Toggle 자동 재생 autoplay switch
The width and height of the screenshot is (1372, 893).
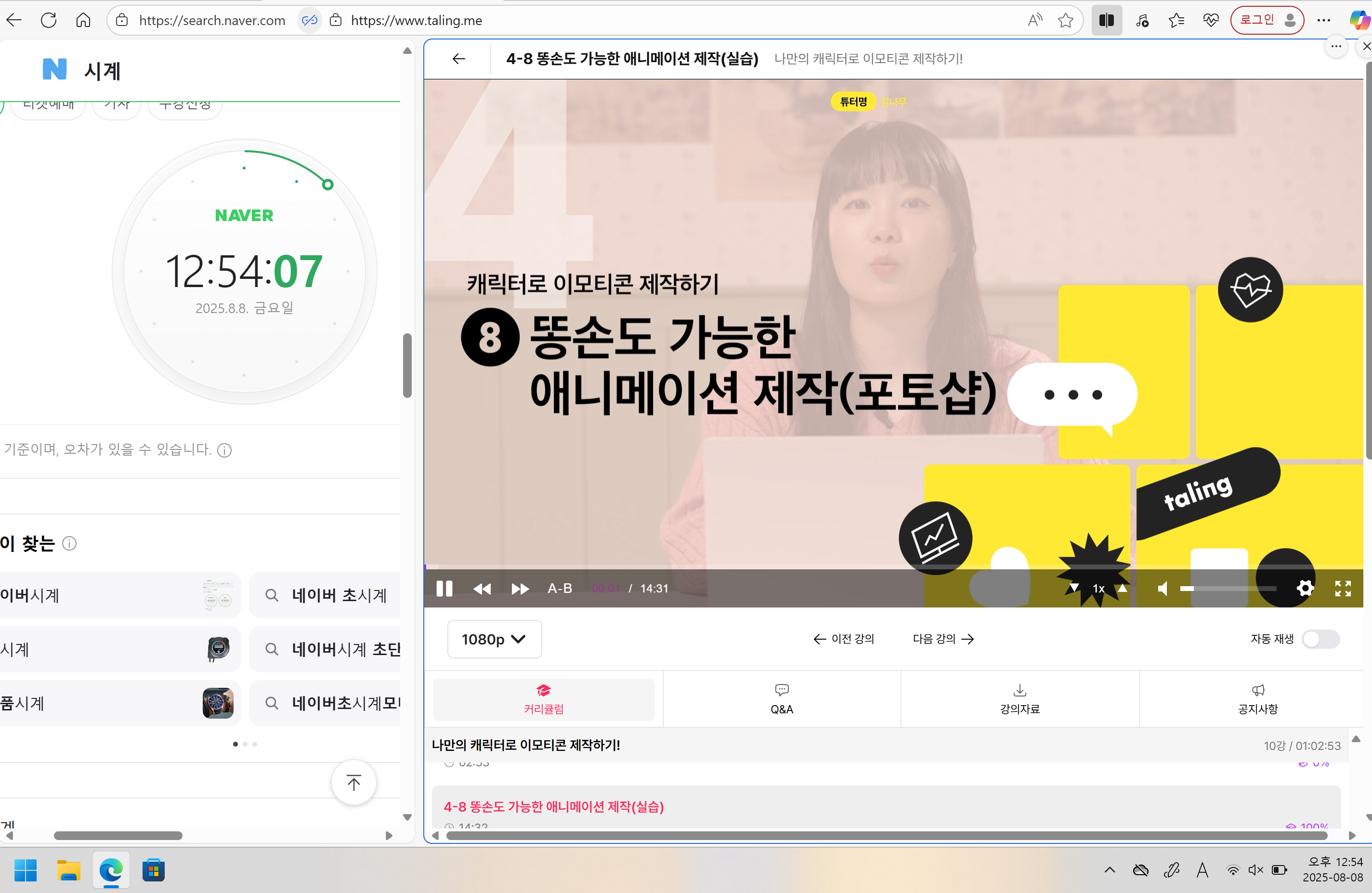(1322, 639)
